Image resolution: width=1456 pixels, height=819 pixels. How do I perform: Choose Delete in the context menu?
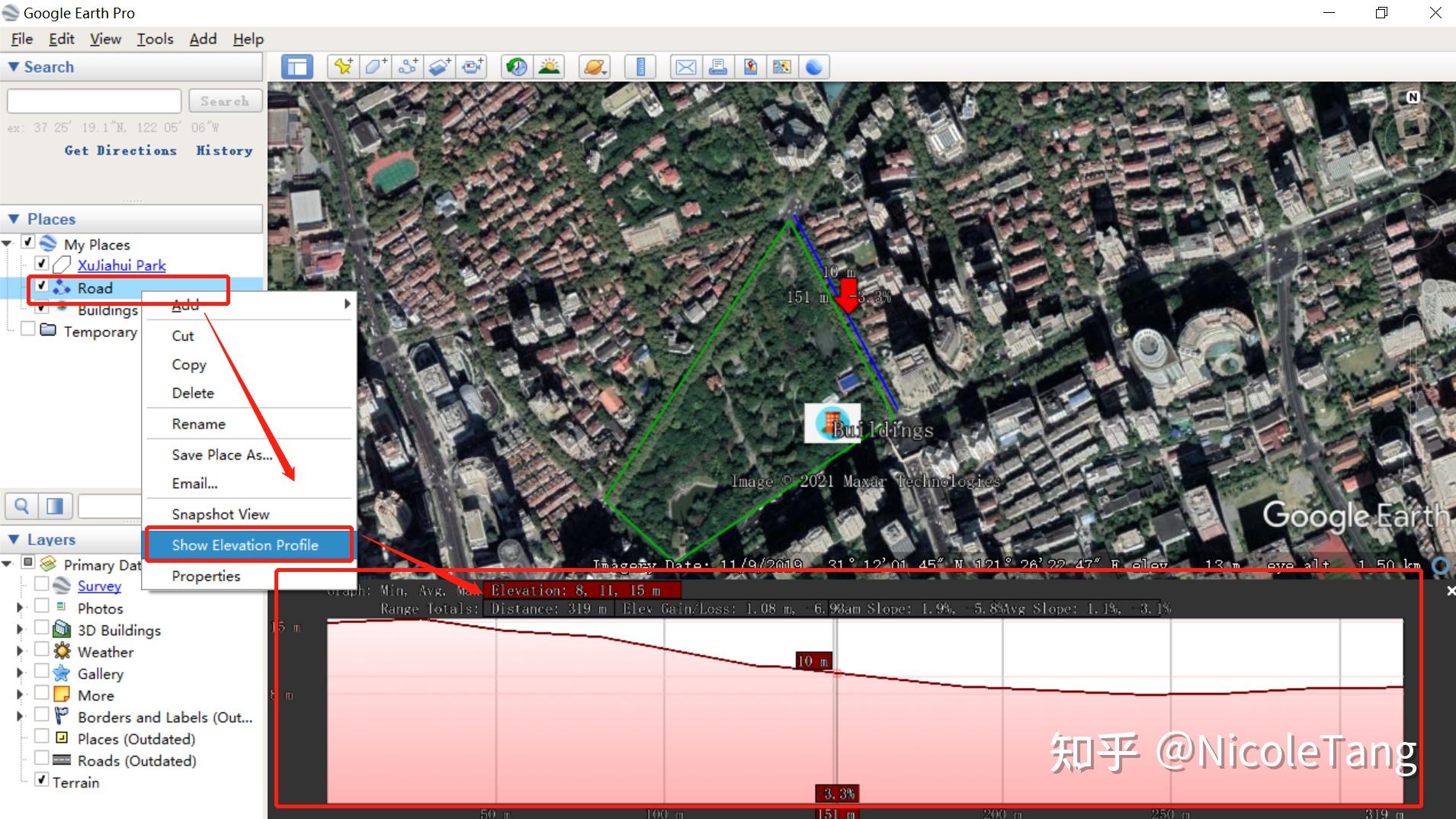tap(249, 393)
